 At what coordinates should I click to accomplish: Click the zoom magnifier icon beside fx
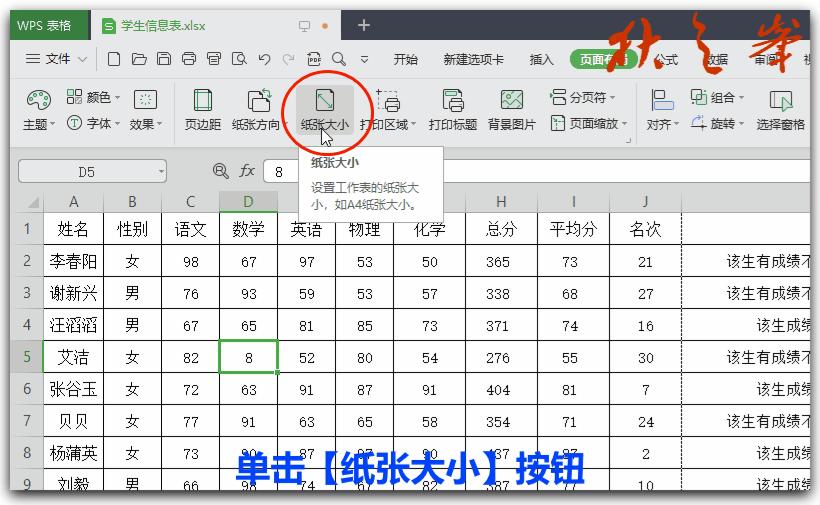click(220, 171)
